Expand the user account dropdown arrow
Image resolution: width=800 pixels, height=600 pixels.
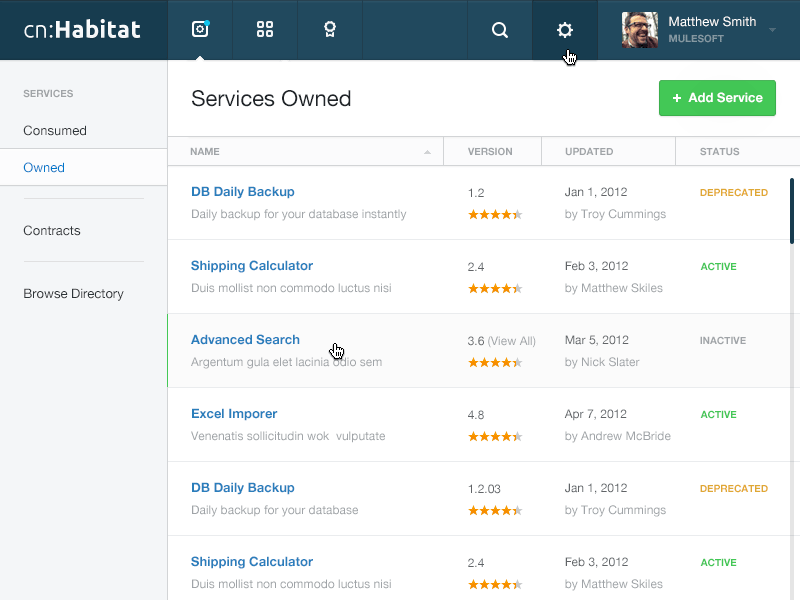pos(773,31)
